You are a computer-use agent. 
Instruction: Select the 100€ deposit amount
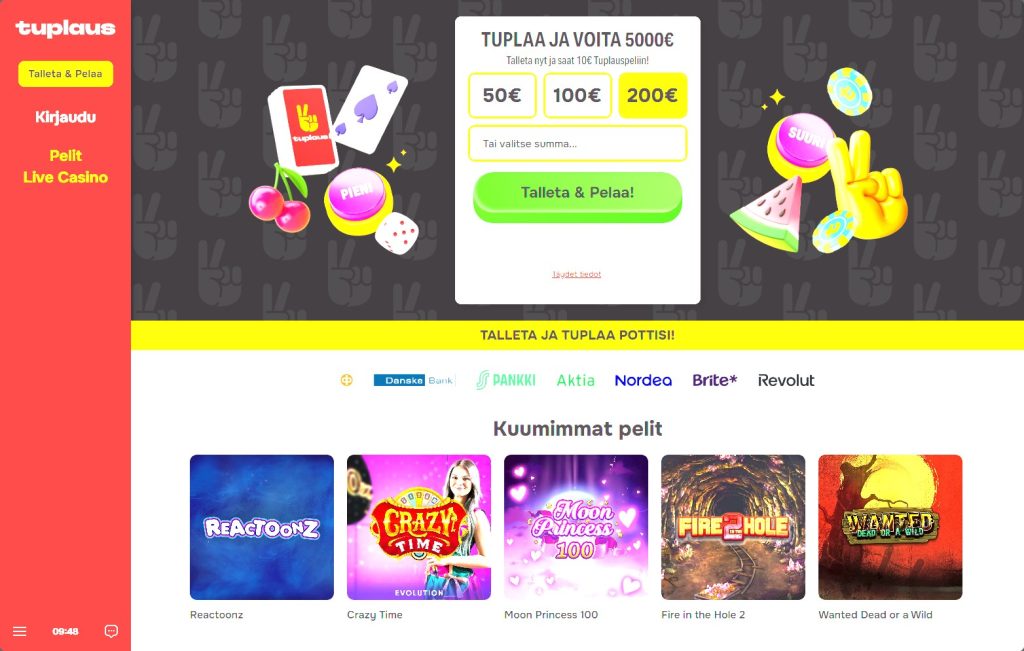(577, 95)
